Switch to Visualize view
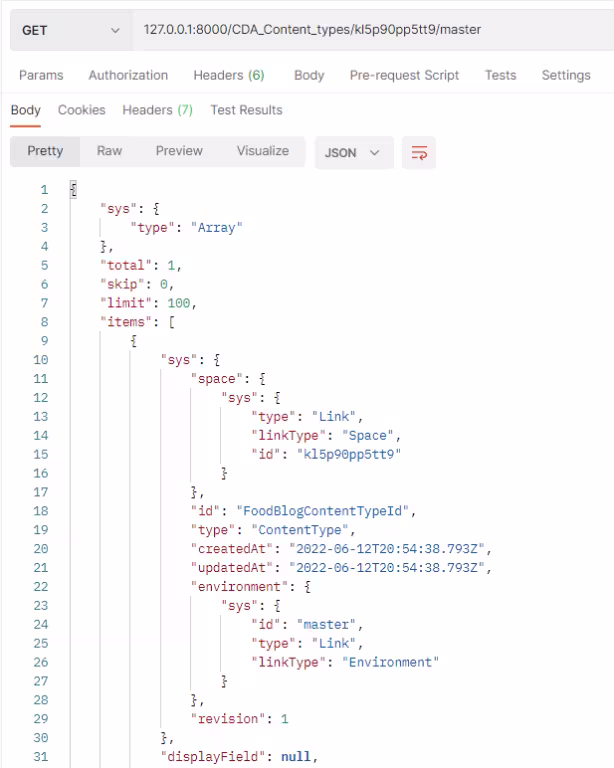 [263, 151]
